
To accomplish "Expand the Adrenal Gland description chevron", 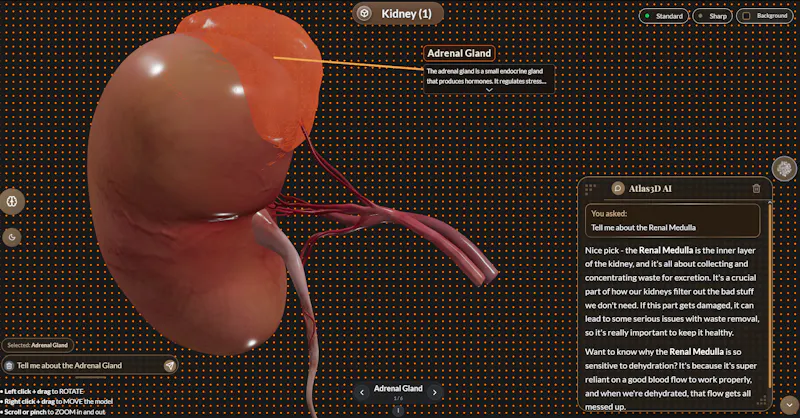I will (x=489, y=90).
